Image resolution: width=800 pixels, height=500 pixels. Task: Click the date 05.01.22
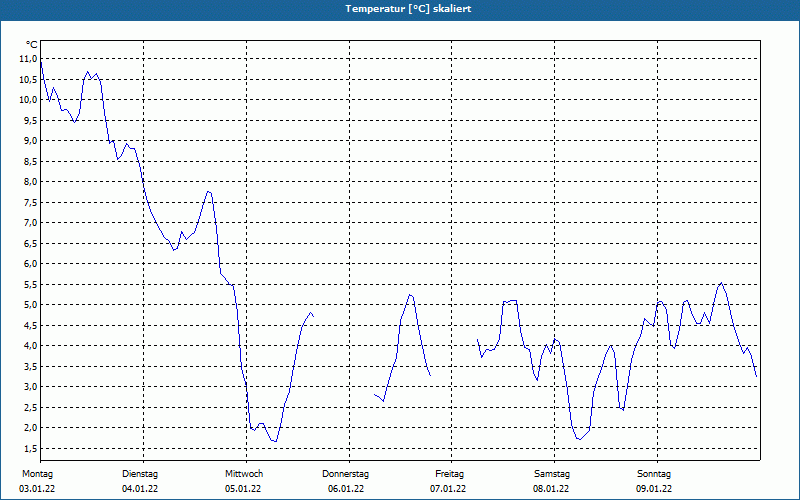243,489
